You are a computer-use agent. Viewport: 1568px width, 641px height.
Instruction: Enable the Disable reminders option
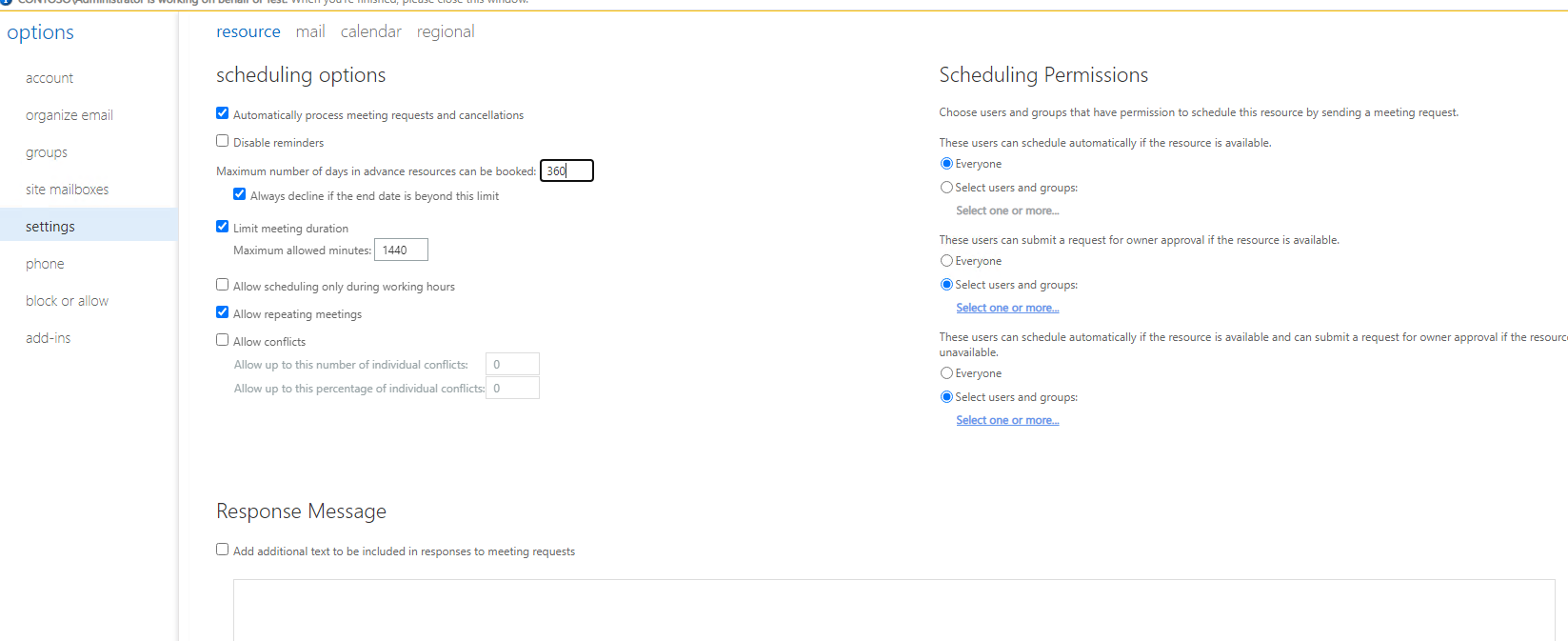[222, 141]
